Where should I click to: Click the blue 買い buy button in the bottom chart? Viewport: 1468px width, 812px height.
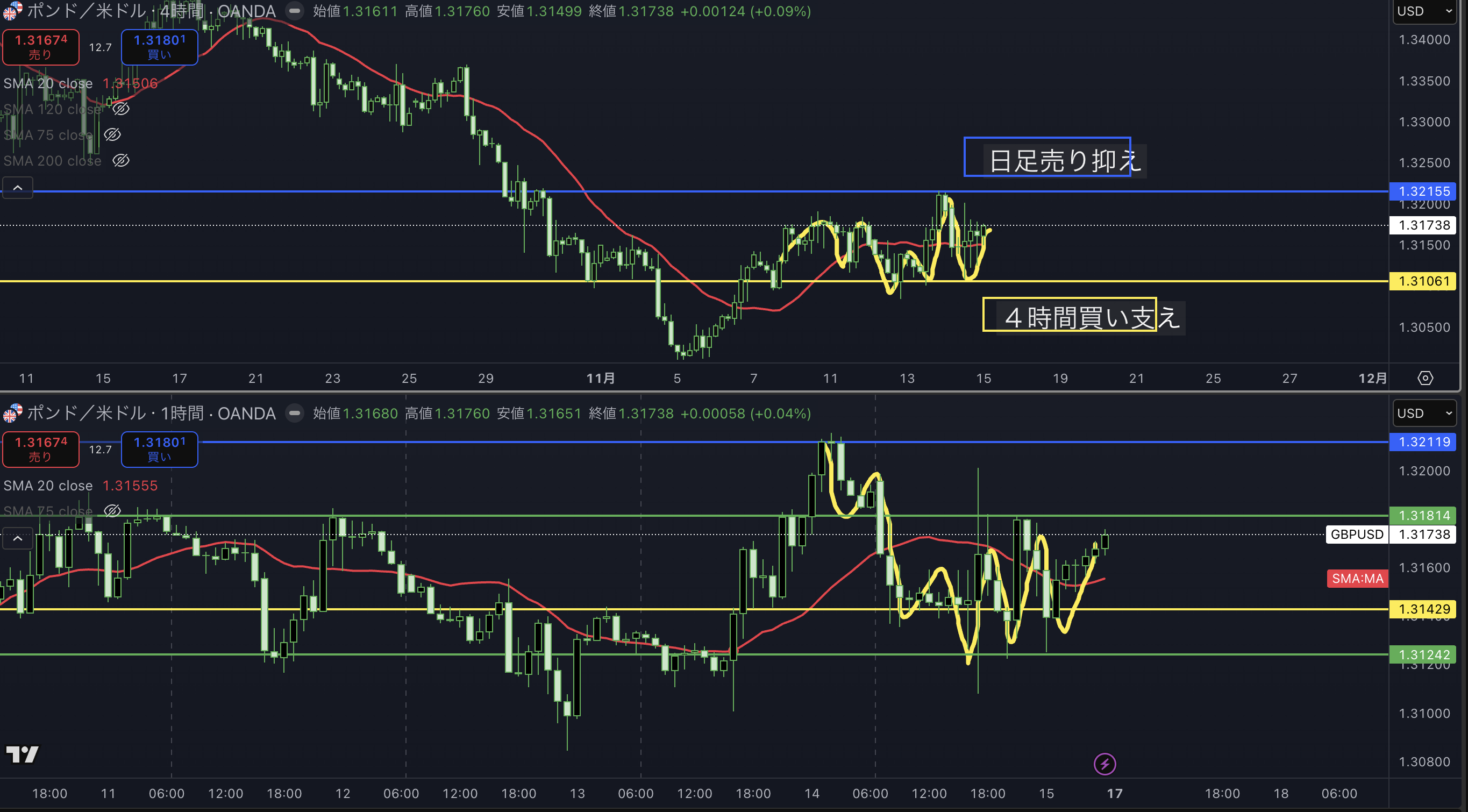tap(160, 449)
